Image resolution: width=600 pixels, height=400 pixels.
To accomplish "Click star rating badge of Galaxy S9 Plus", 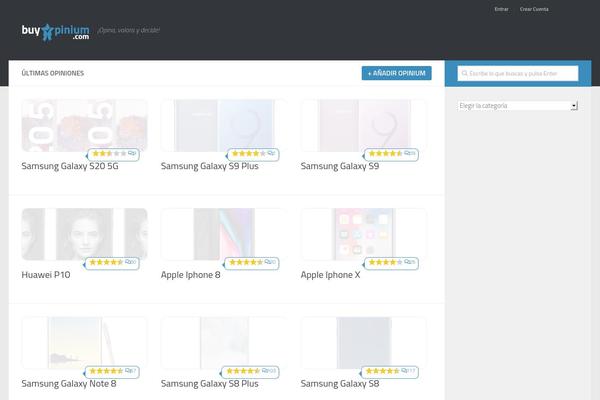I will (x=253, y=154).
